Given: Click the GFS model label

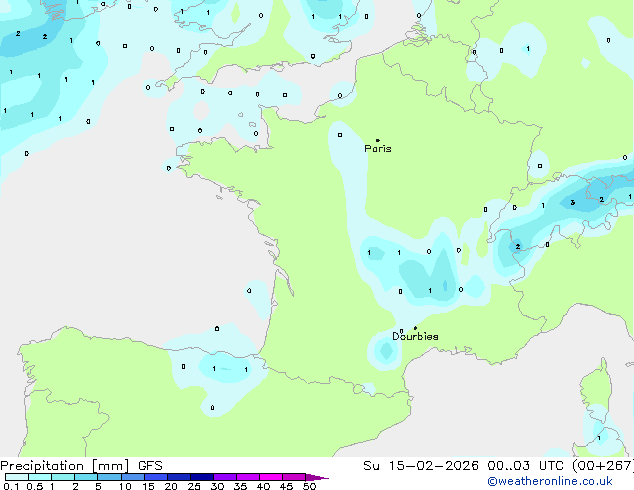Looking at the screenshot, I should (150, 466).
